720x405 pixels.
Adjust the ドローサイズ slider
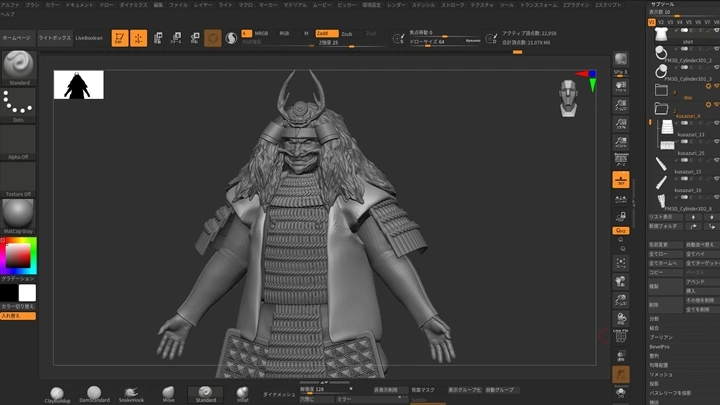pyautogui.click(x=444, y=42)
